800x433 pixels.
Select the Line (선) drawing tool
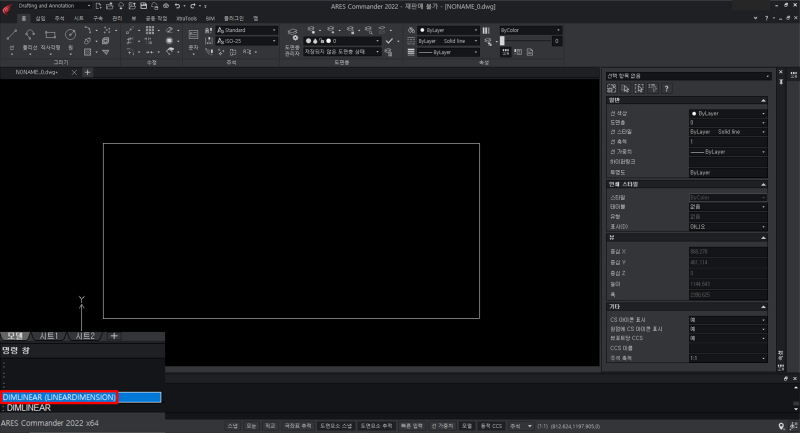[x=12, y=40]
